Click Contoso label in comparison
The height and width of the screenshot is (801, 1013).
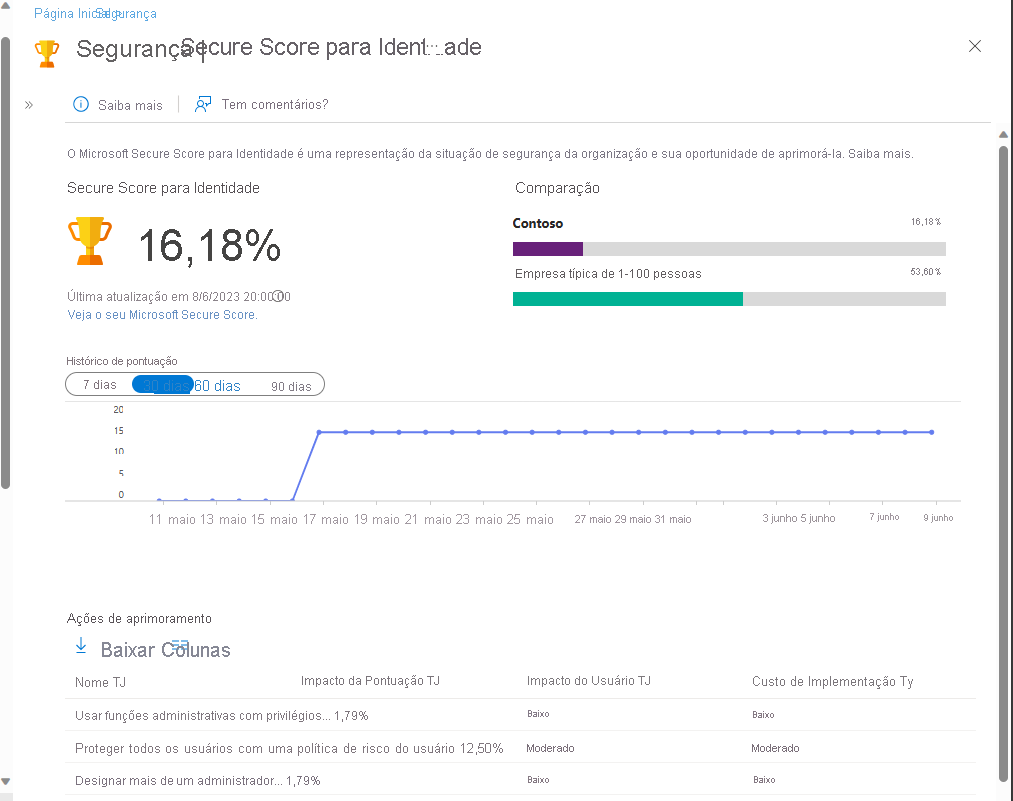click(x=538, y=224)
